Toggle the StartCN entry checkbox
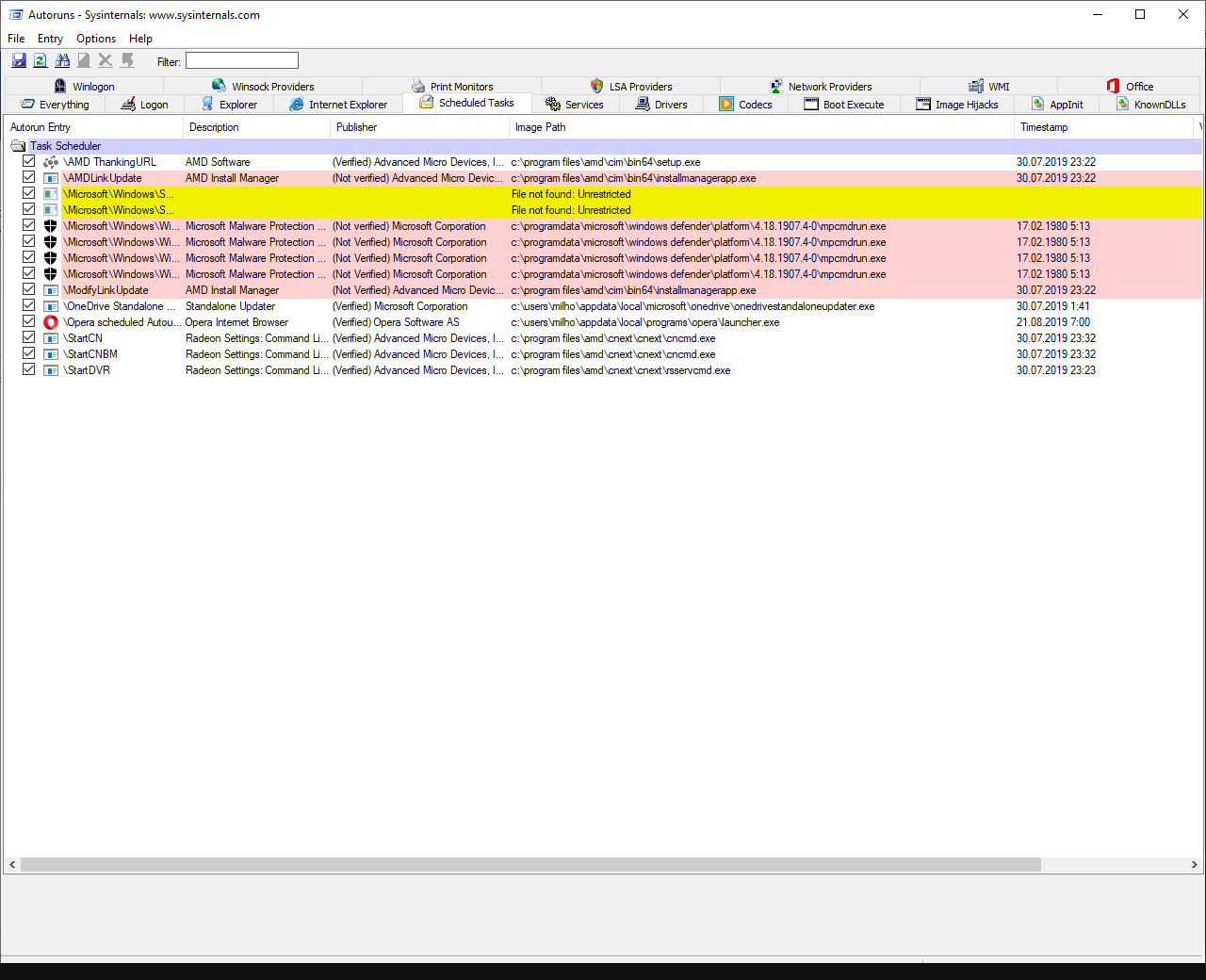1206x980 pixels. point(29,337)
